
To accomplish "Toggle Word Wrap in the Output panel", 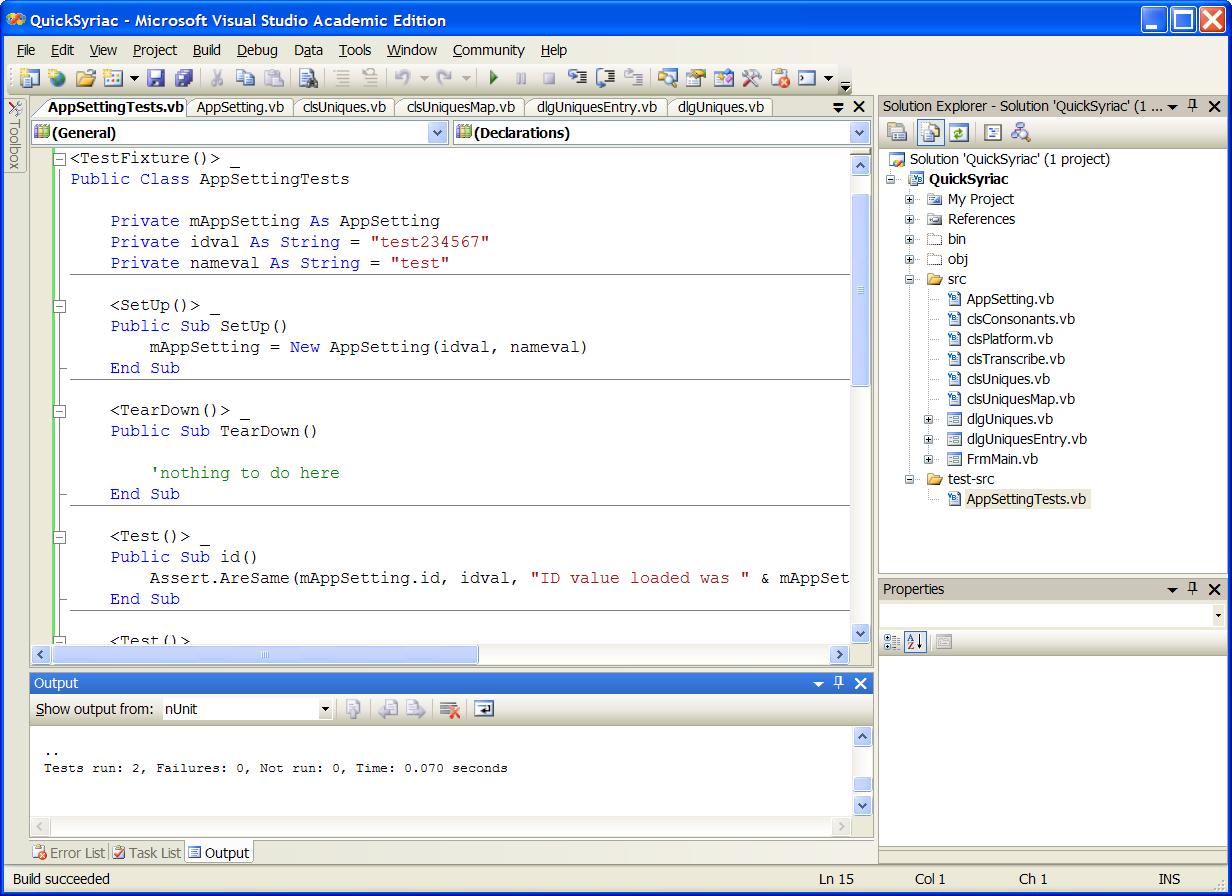I will tap(484, 709).
